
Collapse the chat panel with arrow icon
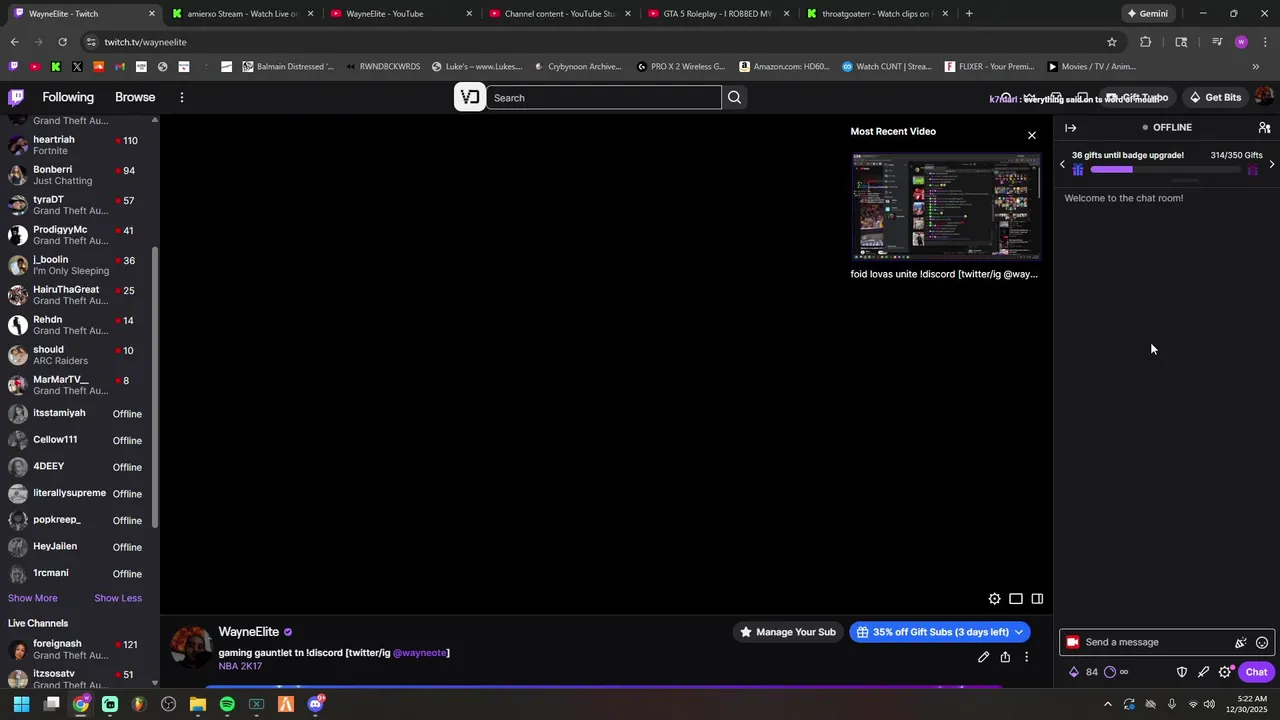pos(1070,128)
